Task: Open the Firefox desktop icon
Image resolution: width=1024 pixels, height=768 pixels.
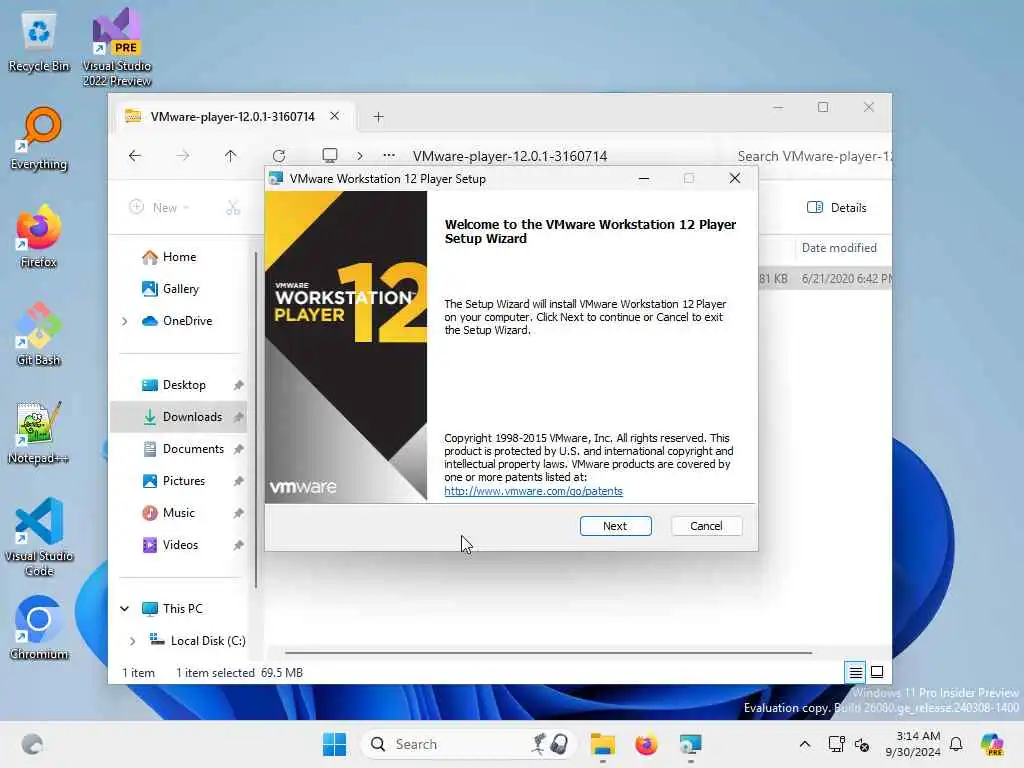Action: [x=39, y=237]
